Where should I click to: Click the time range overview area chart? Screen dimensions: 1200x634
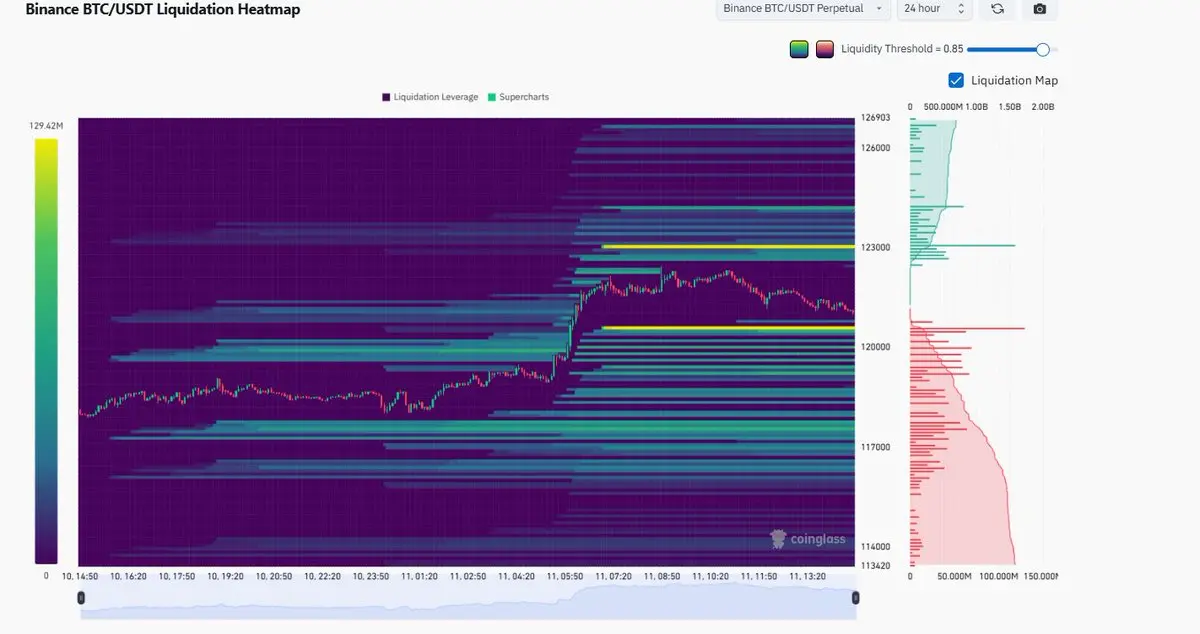468,597
